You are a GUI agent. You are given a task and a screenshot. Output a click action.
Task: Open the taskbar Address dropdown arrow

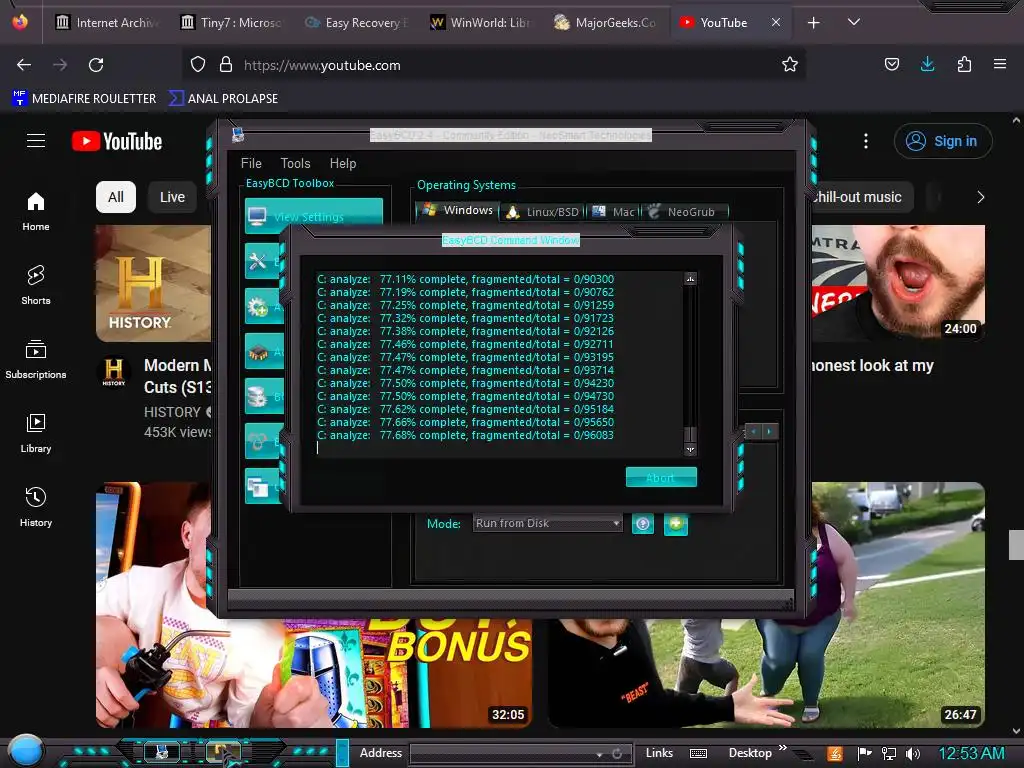pos(599,754)
